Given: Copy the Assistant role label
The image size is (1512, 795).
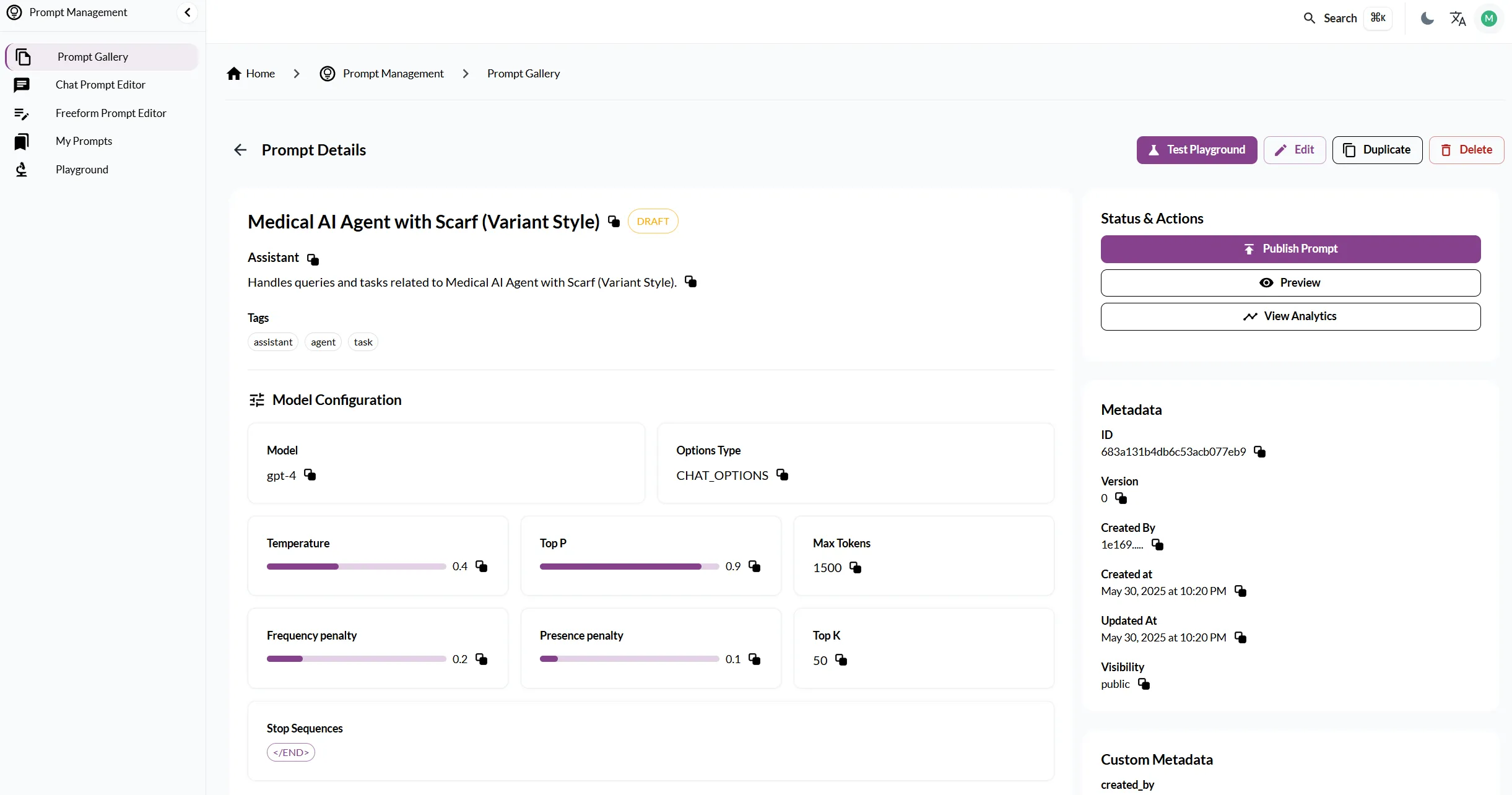Looking at the screenshot, I should (x=313, y=259).
